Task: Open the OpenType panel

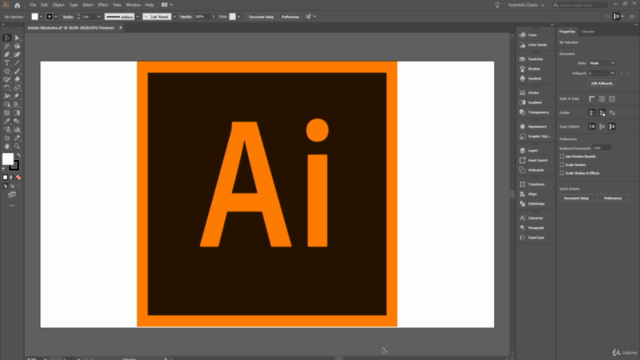Action: pyautogui.click(x=535, y=238)
